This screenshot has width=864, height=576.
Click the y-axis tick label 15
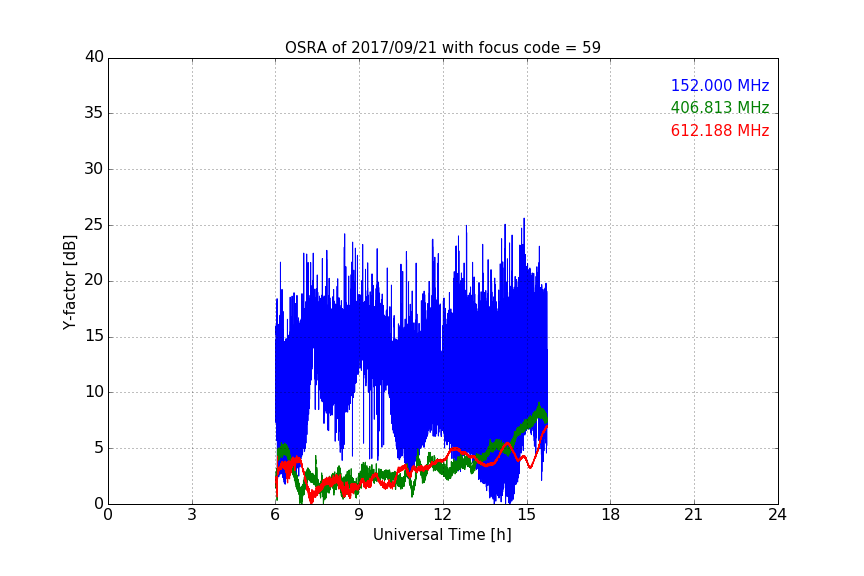pyautogui.click(x=94, y=336)
